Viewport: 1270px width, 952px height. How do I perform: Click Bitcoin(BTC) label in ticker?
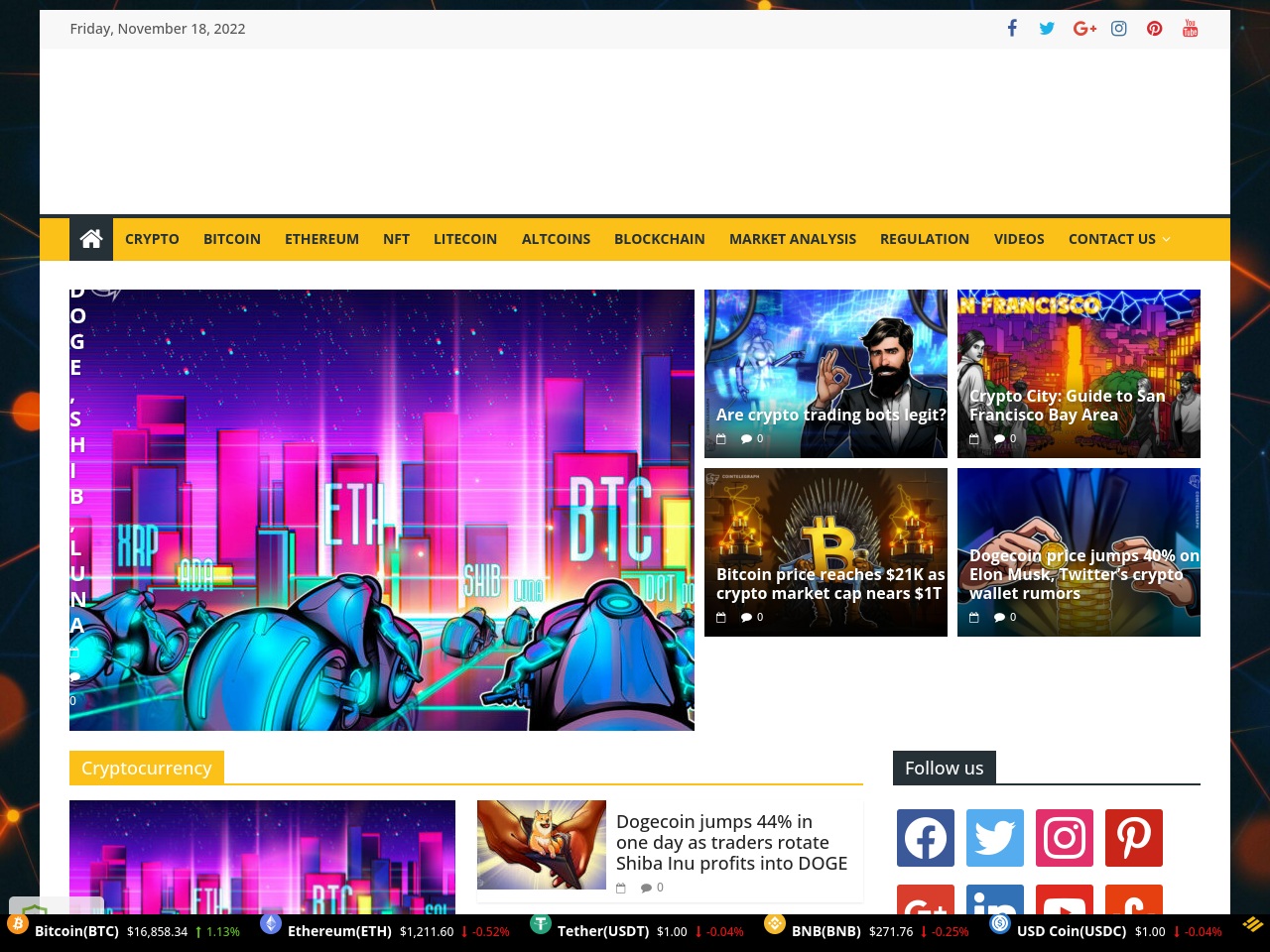pos(76,931)
